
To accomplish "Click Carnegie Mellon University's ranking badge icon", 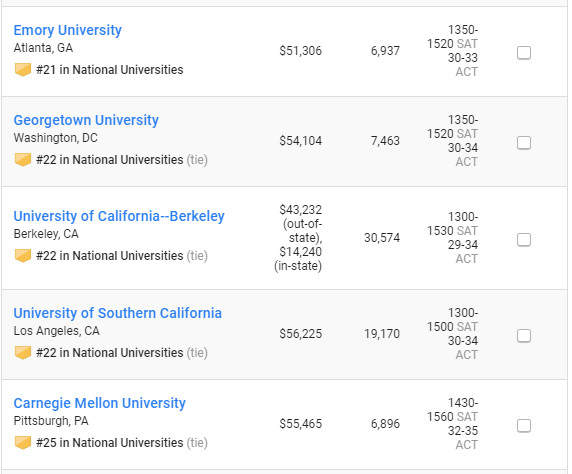I will pyautogui.click(x=23, y=442).
